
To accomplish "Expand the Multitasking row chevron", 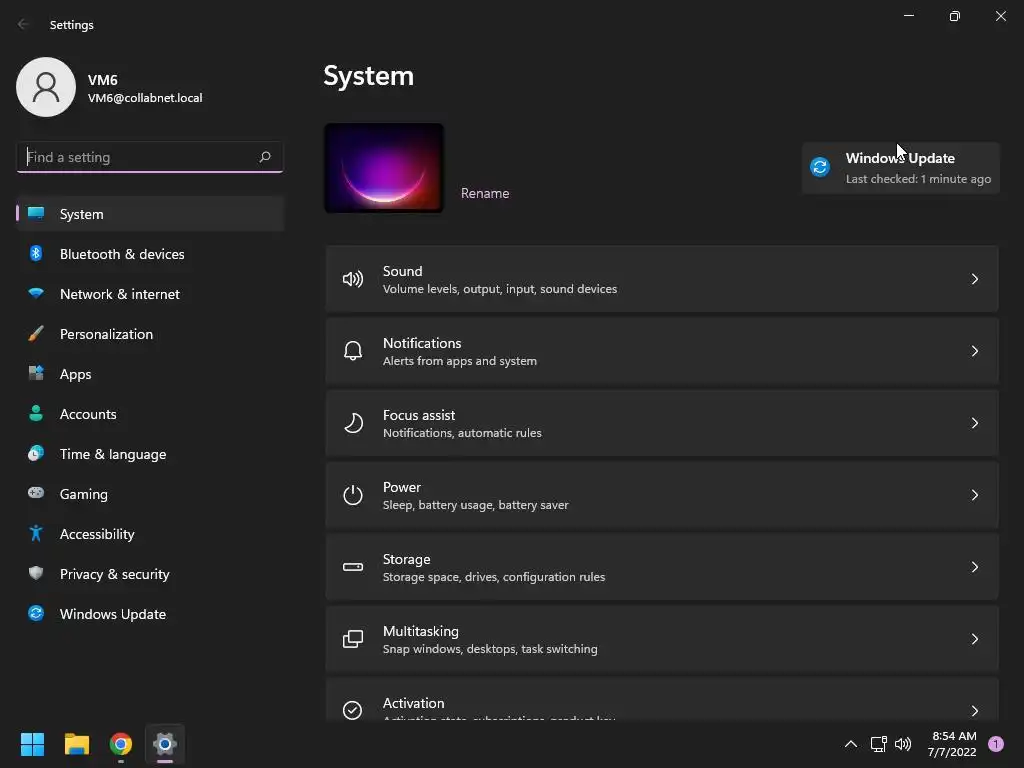I will pos(974,639).
